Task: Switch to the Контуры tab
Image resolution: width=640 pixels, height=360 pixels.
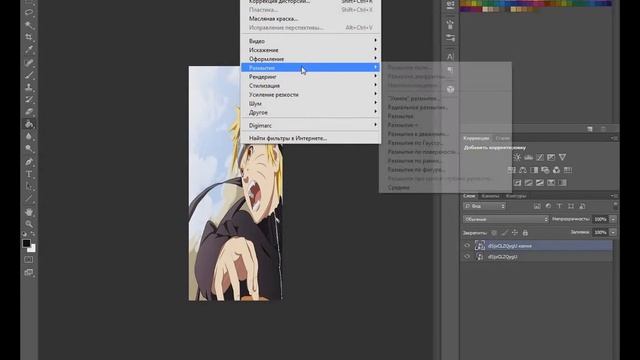Action: pos(516,196)
